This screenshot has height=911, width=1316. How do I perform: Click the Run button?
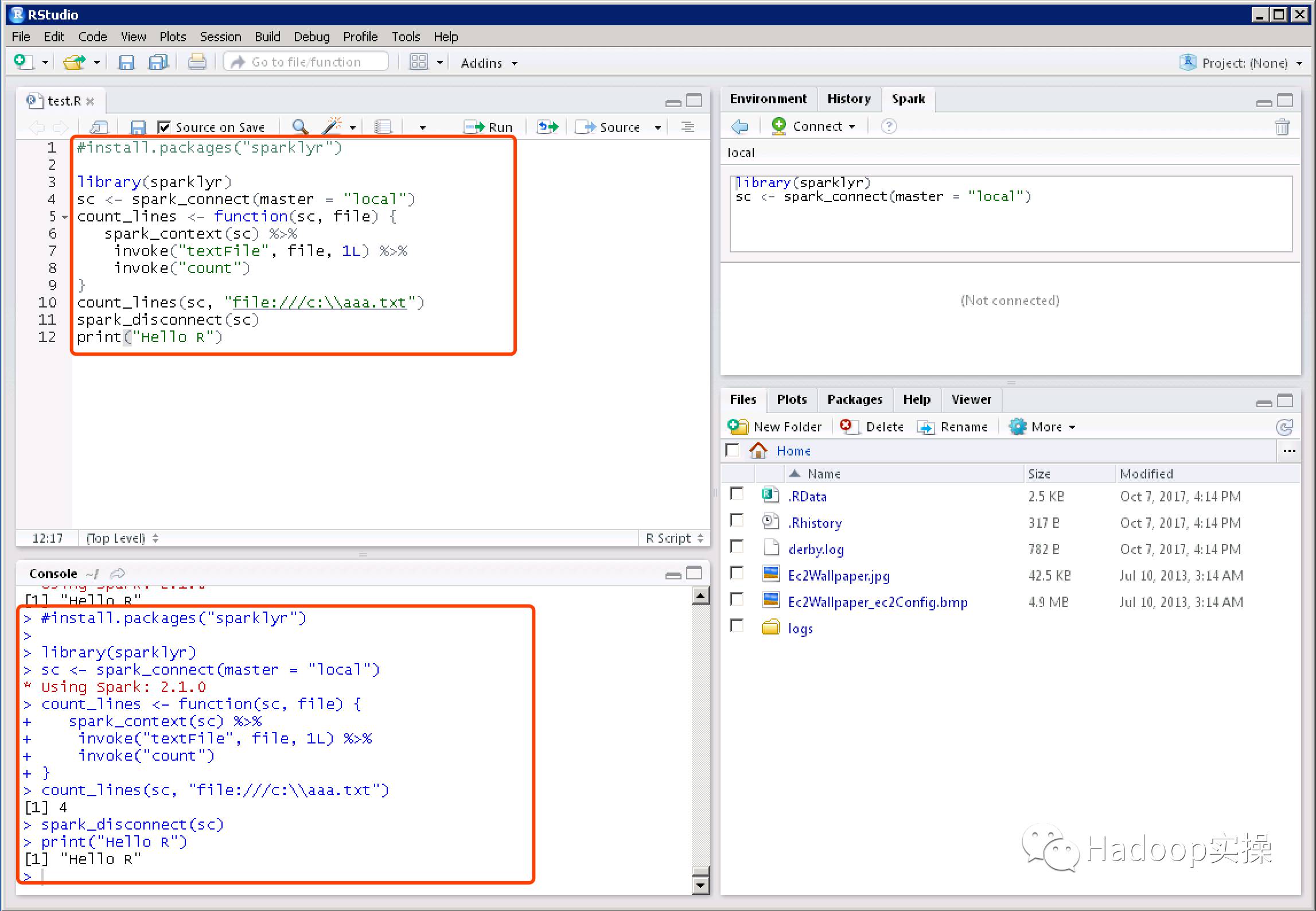pyautogui.click(x=489, y=127)
